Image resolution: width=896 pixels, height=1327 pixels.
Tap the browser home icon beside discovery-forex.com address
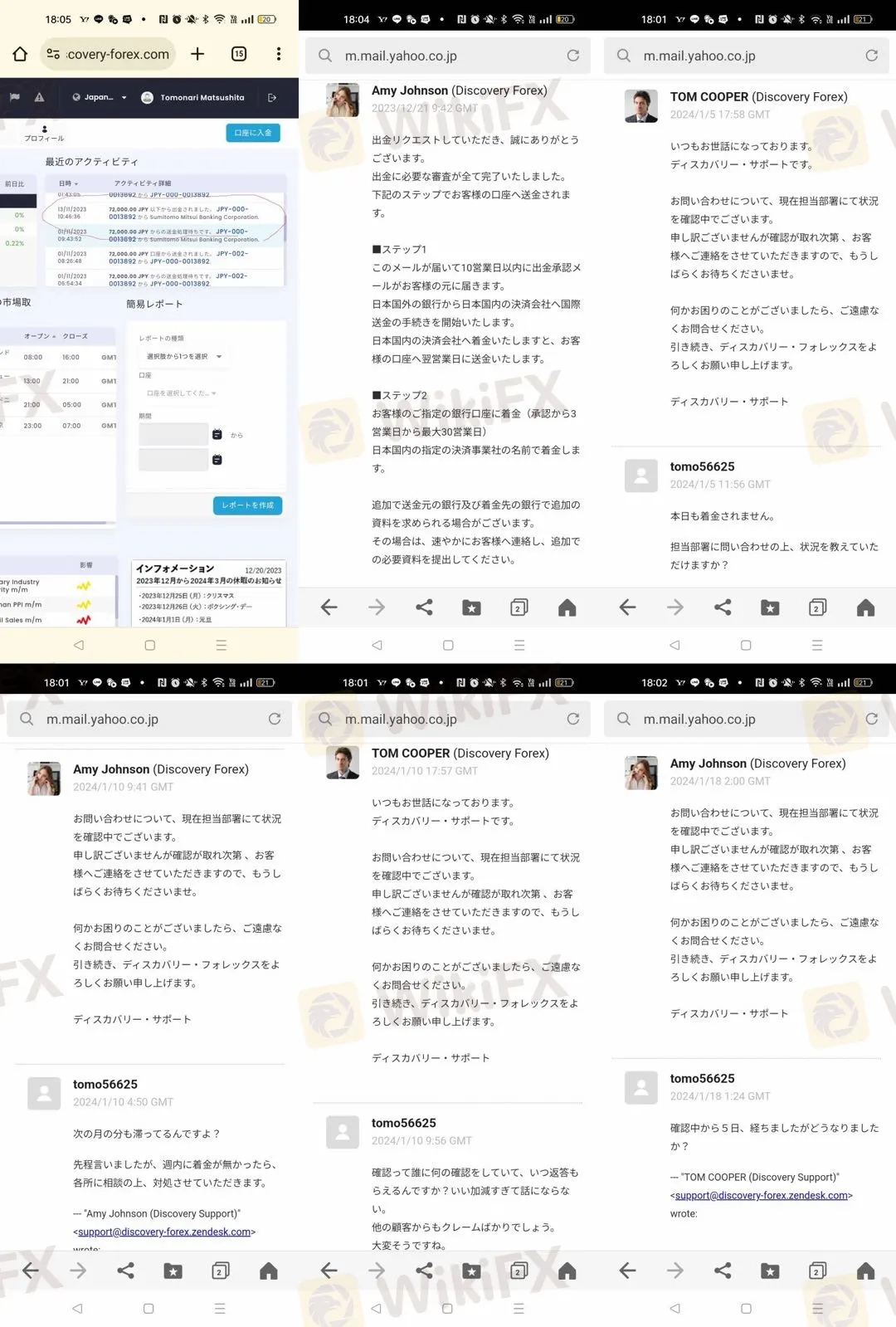point(20,54)
